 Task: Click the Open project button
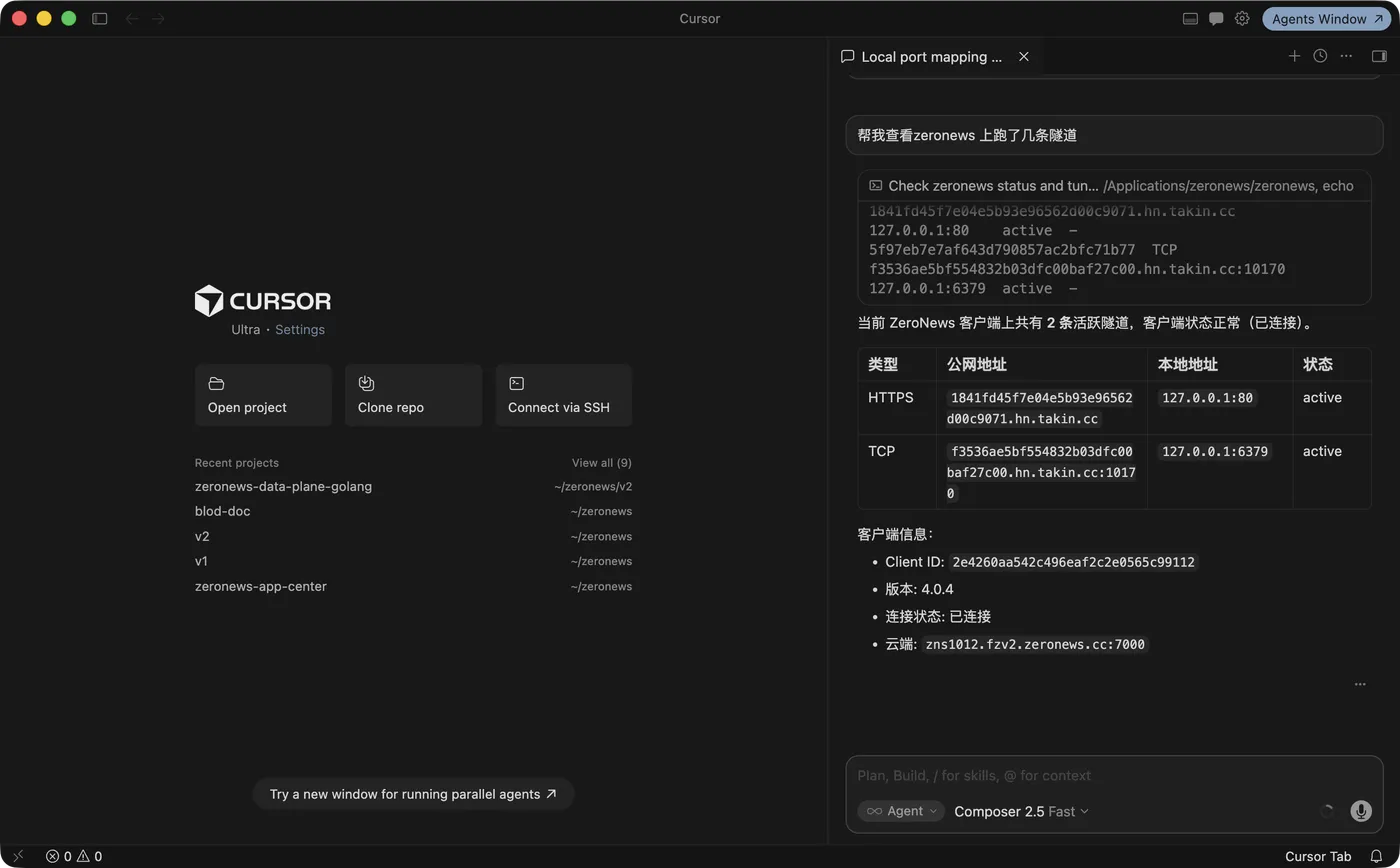click(x=263, y=395)
